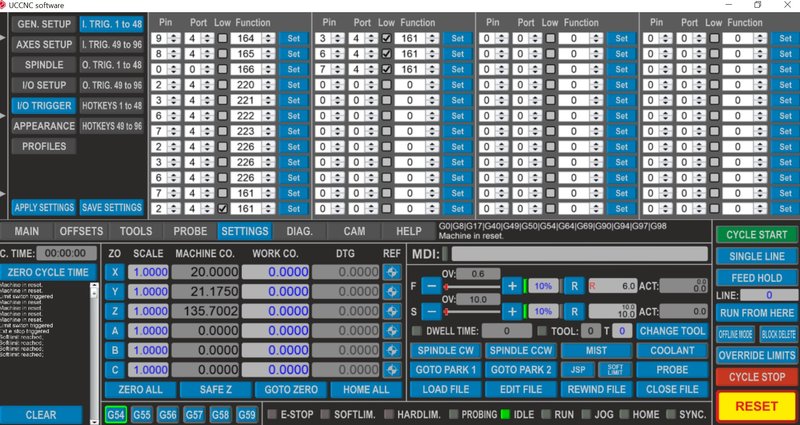Viewport: 800px width, 425px height.
Task: Home the B axis with its REF icon
Action: coord(392,351)
